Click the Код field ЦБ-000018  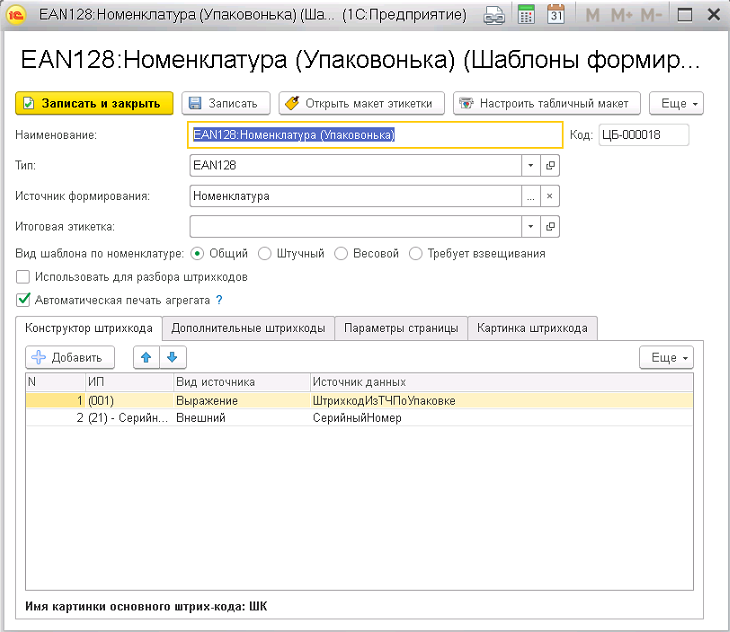coord(644,135)
